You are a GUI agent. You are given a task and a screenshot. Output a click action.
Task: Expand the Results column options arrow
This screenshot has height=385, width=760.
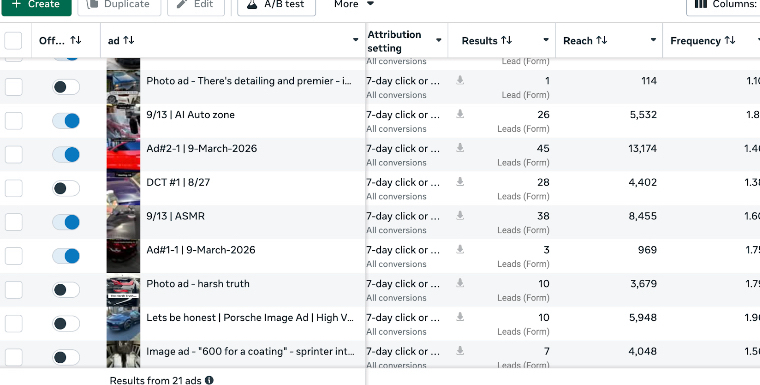[x=546, y=40]
